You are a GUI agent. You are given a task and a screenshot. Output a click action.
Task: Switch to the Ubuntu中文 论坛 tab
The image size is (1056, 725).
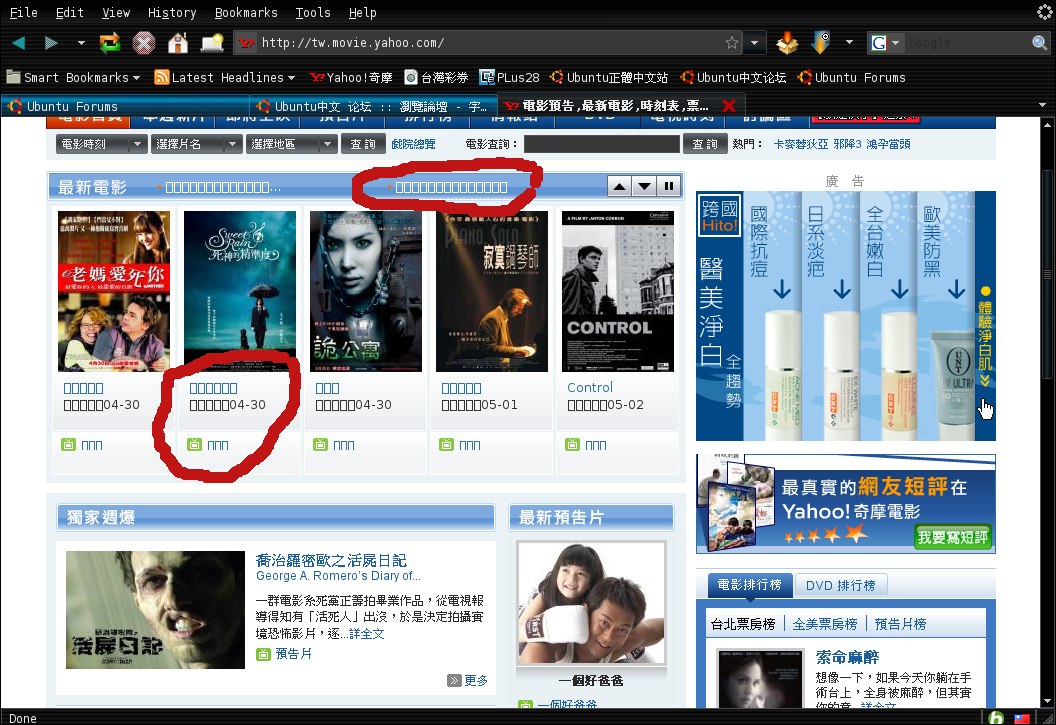(x=373, y=106)
